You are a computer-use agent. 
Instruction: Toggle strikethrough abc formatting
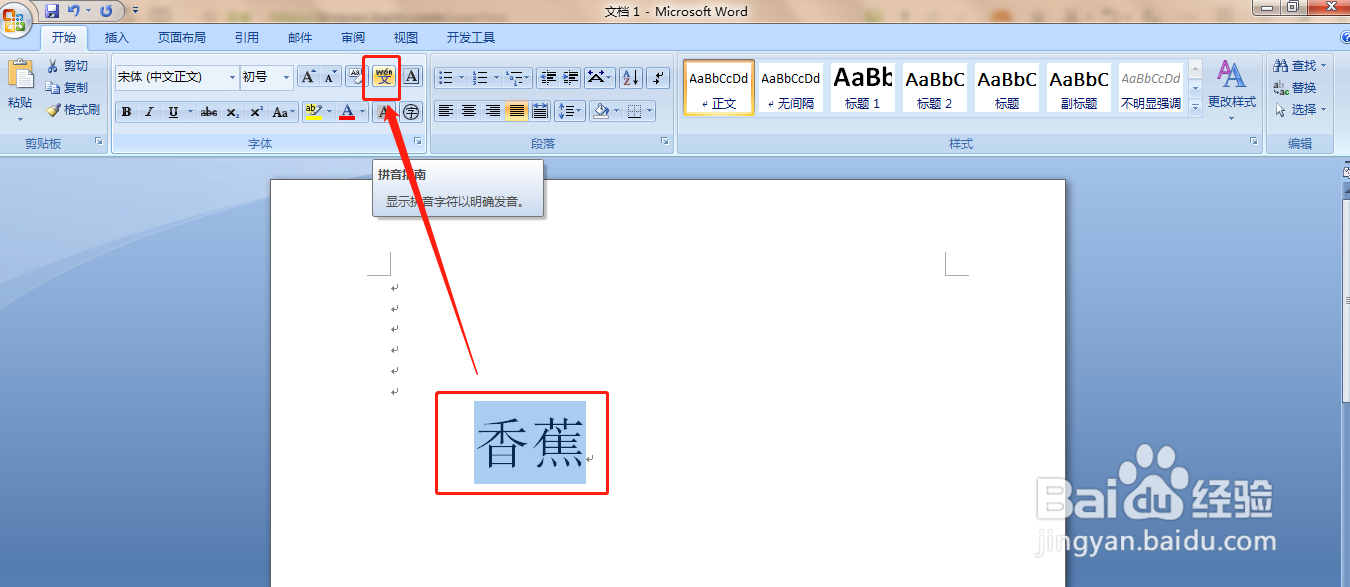coord(208,112)
